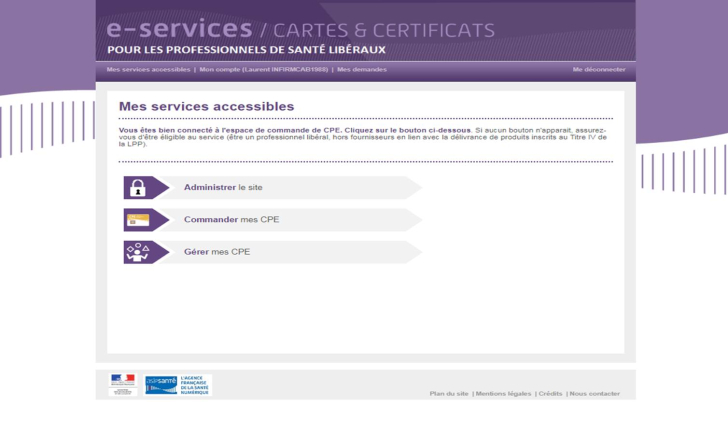
Task: Open "Gérer mes CPE" service
Action: (217, 252)
